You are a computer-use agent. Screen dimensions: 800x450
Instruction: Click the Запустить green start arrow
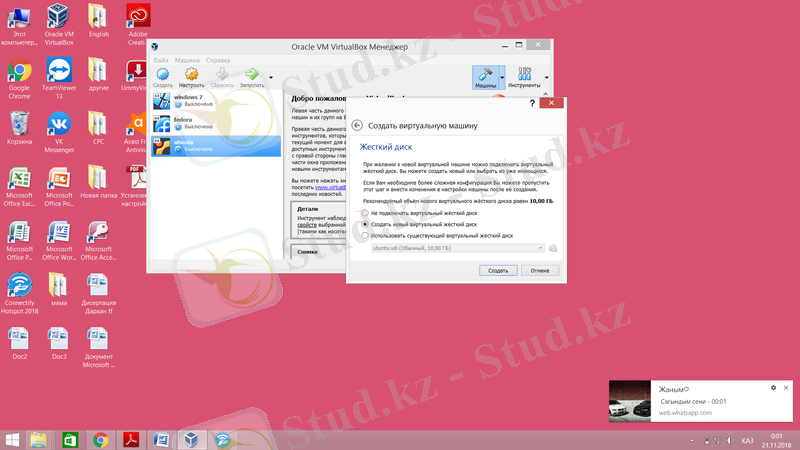tap(252, 78)
